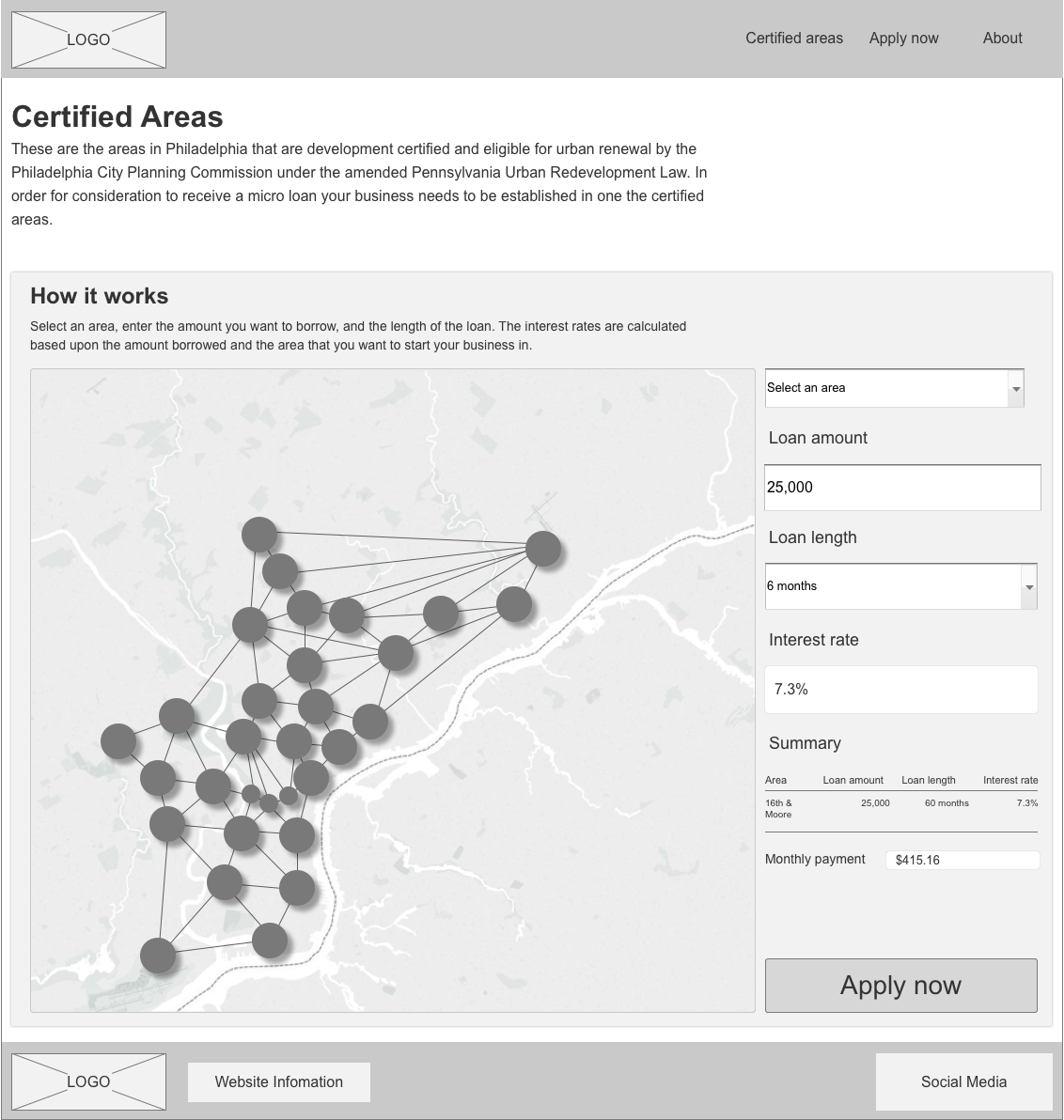Open Apply now nav link

tap(903, 38)
